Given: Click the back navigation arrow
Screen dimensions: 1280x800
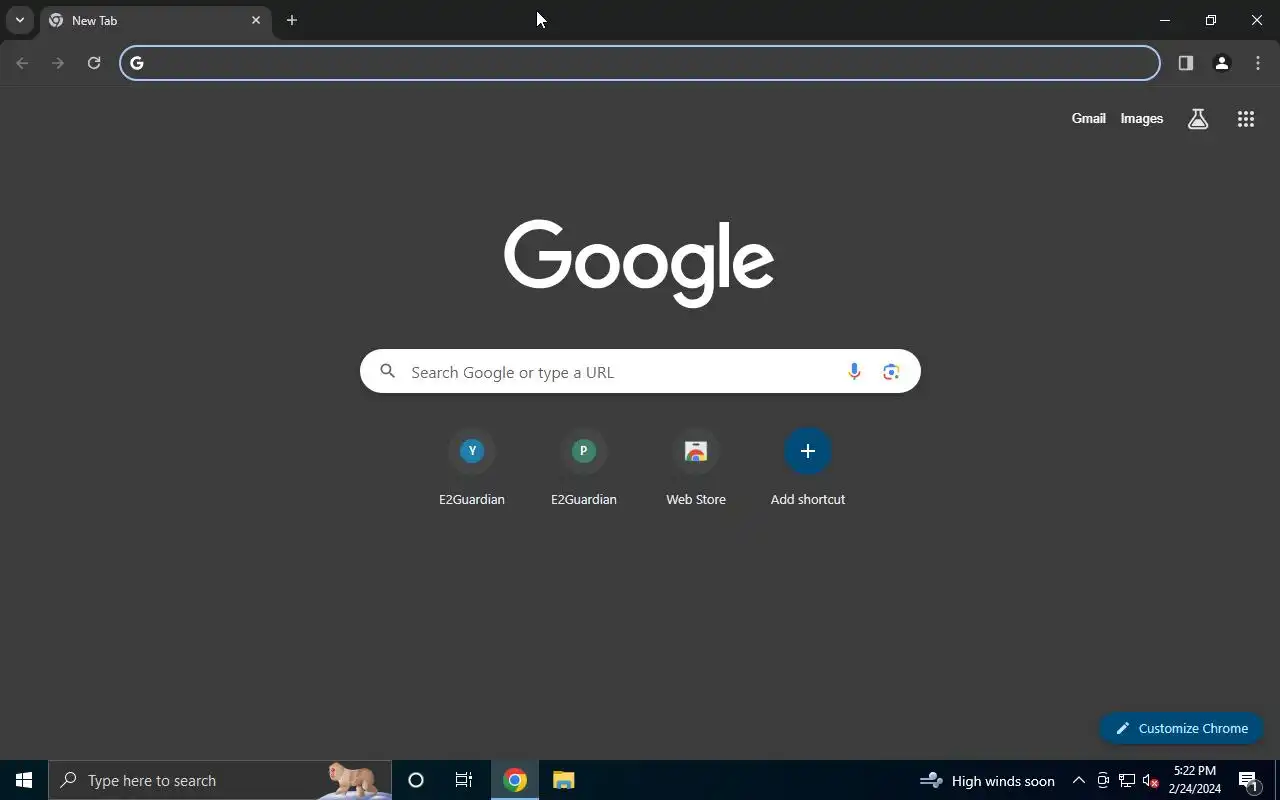Looking at the screenshot, I should point(22,63).
